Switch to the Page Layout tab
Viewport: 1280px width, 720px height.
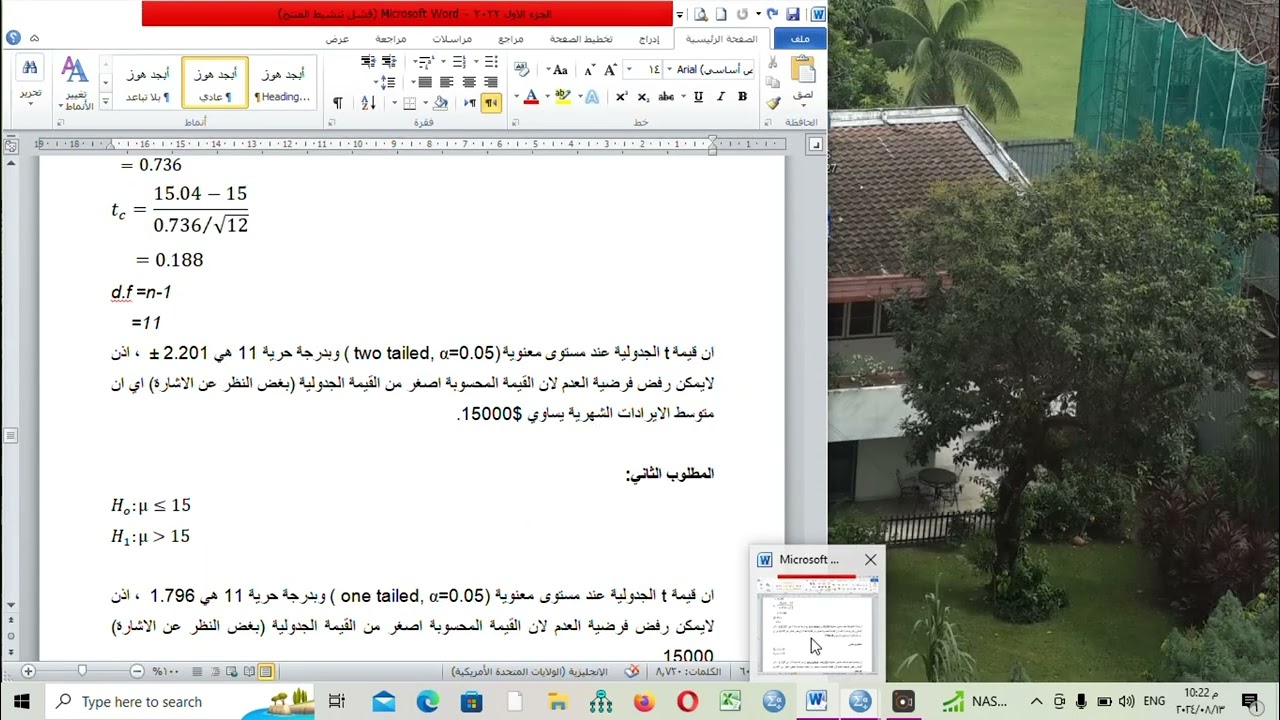[x=581, y=38]
